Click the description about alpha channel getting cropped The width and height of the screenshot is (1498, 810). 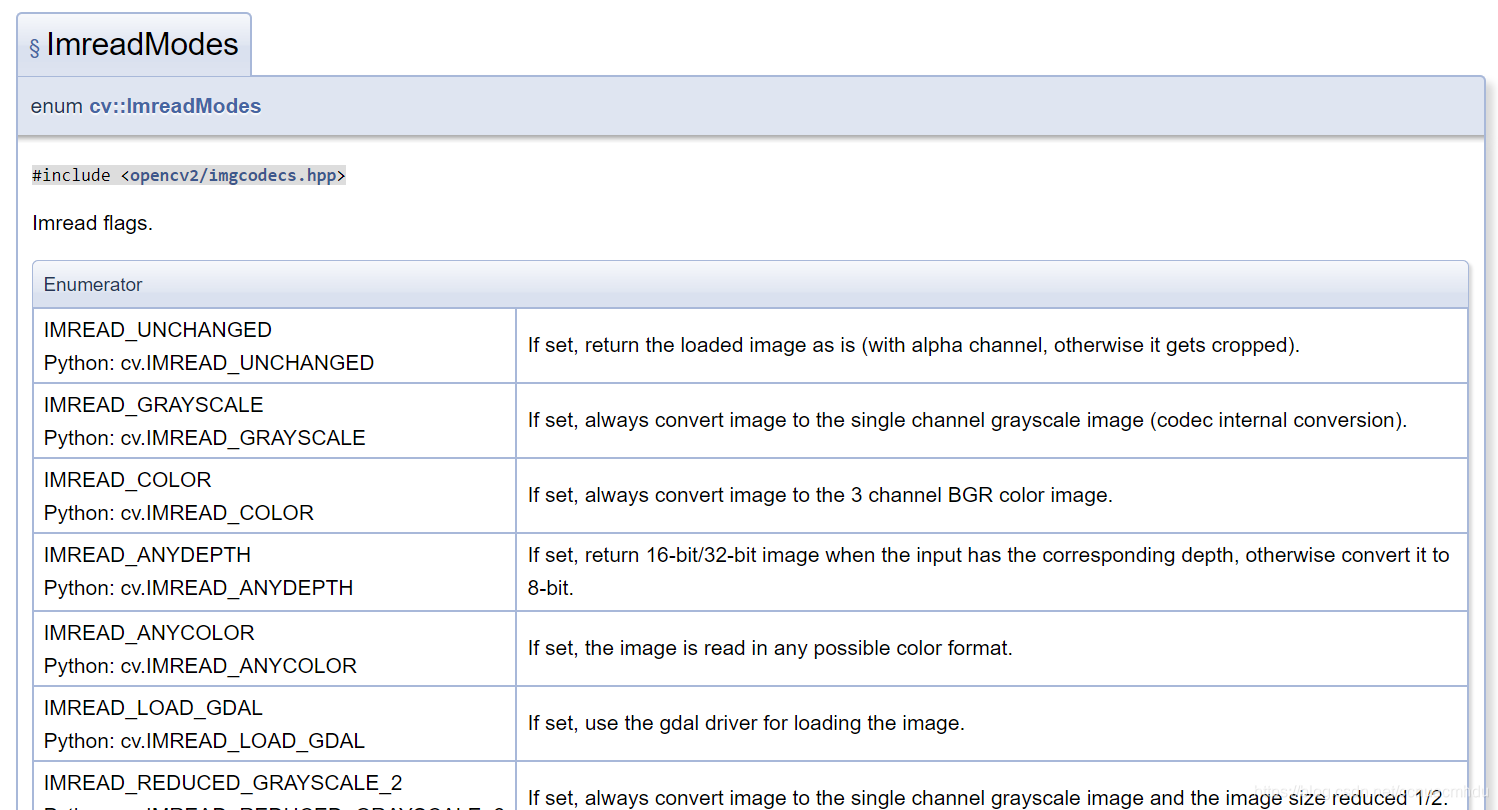[914, 345]
